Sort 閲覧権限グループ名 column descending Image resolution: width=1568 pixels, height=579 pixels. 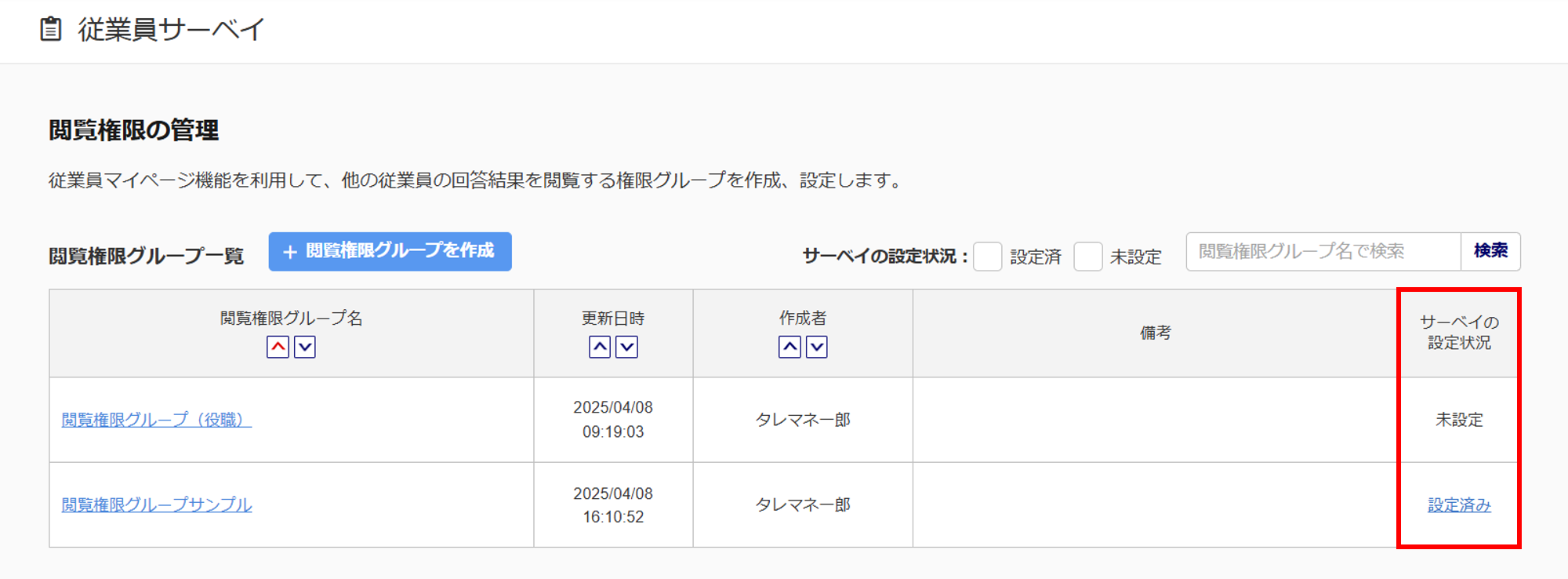305,347
